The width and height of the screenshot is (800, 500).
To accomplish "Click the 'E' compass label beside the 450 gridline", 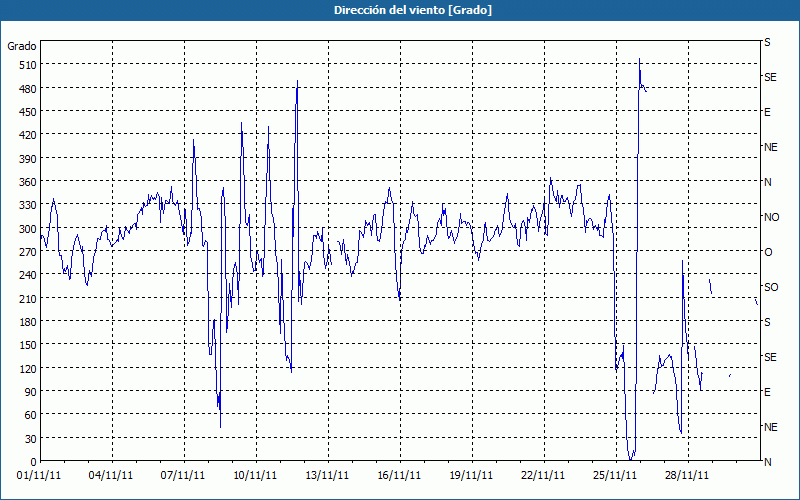I will 767,112.
